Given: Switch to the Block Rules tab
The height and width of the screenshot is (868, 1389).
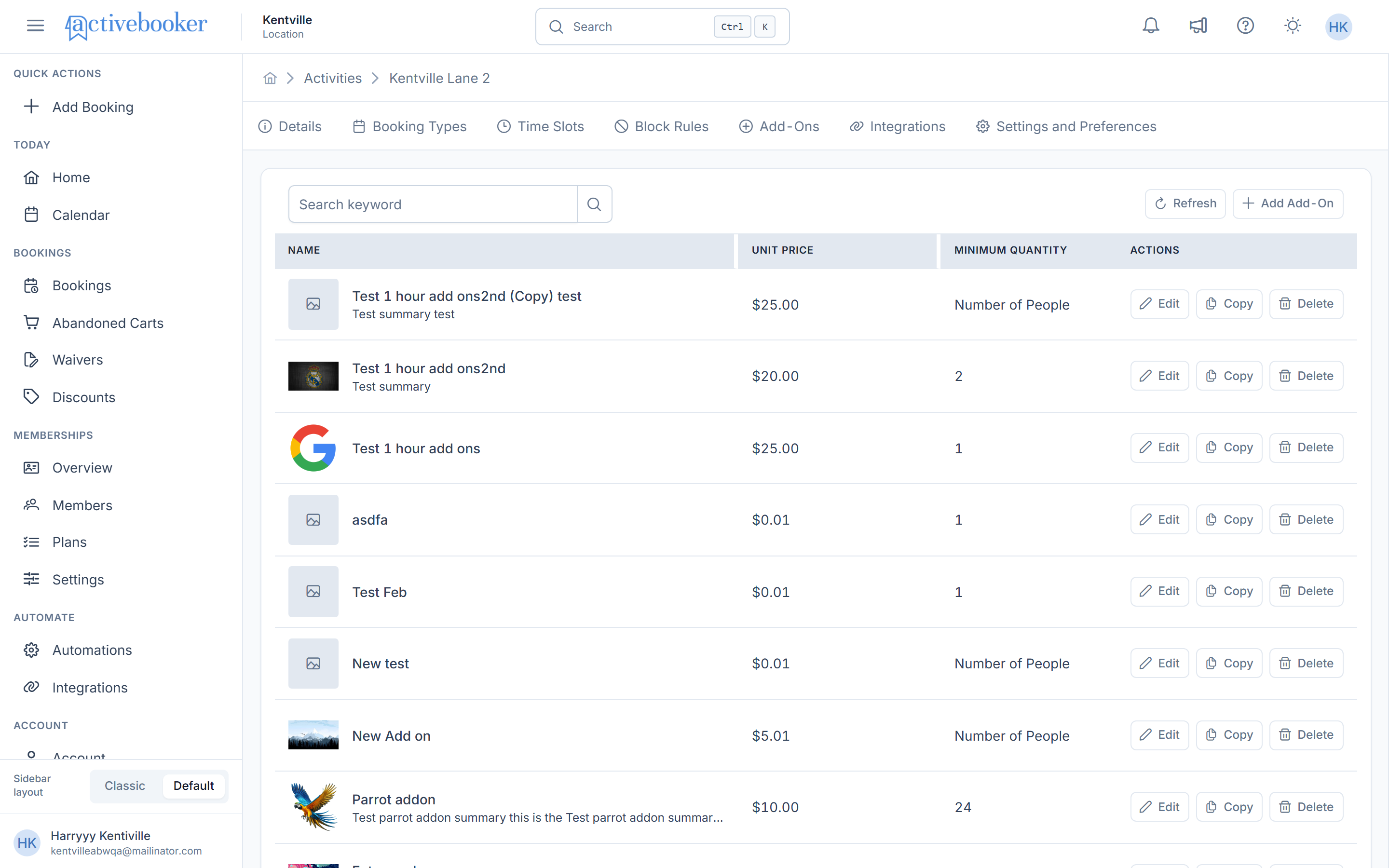Looking at the screenshot, I should click(x=661, y=126).
